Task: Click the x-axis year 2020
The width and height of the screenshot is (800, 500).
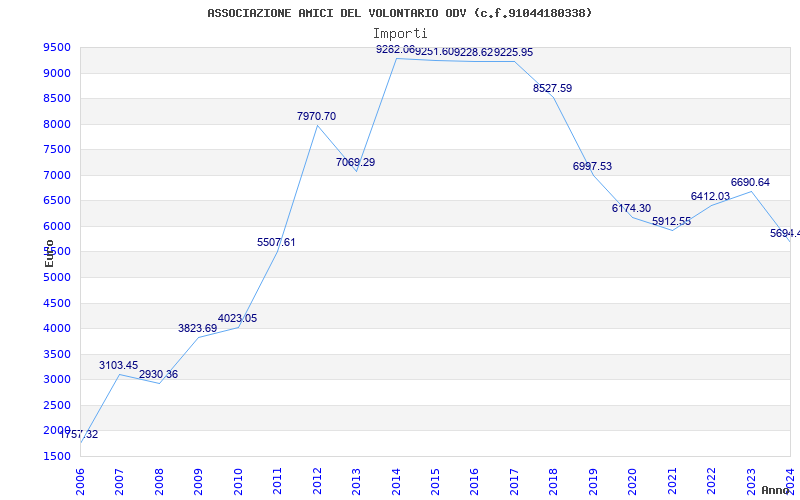Action: coord(632,482)
